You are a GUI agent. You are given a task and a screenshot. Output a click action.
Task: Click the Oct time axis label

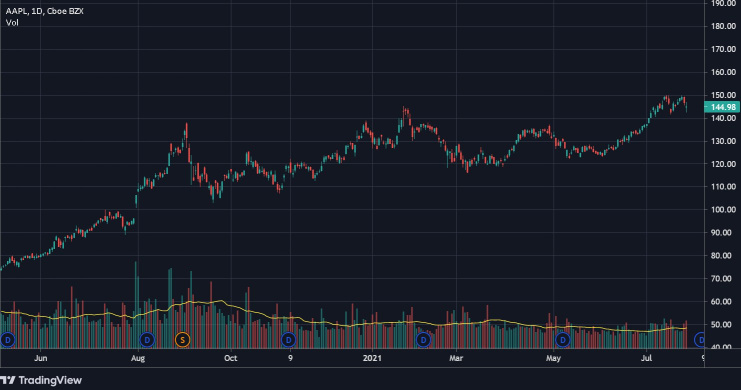[231, 358]
